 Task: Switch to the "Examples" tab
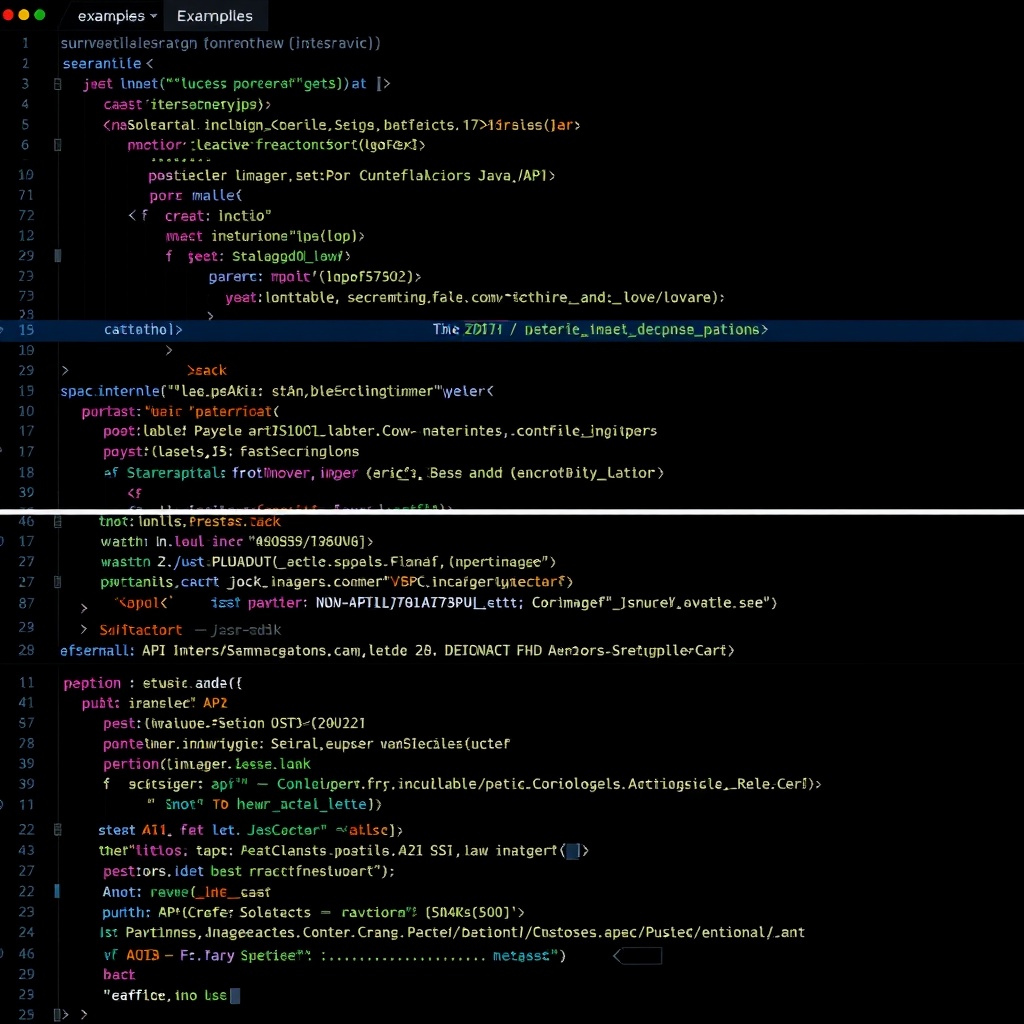click(215, 16)
